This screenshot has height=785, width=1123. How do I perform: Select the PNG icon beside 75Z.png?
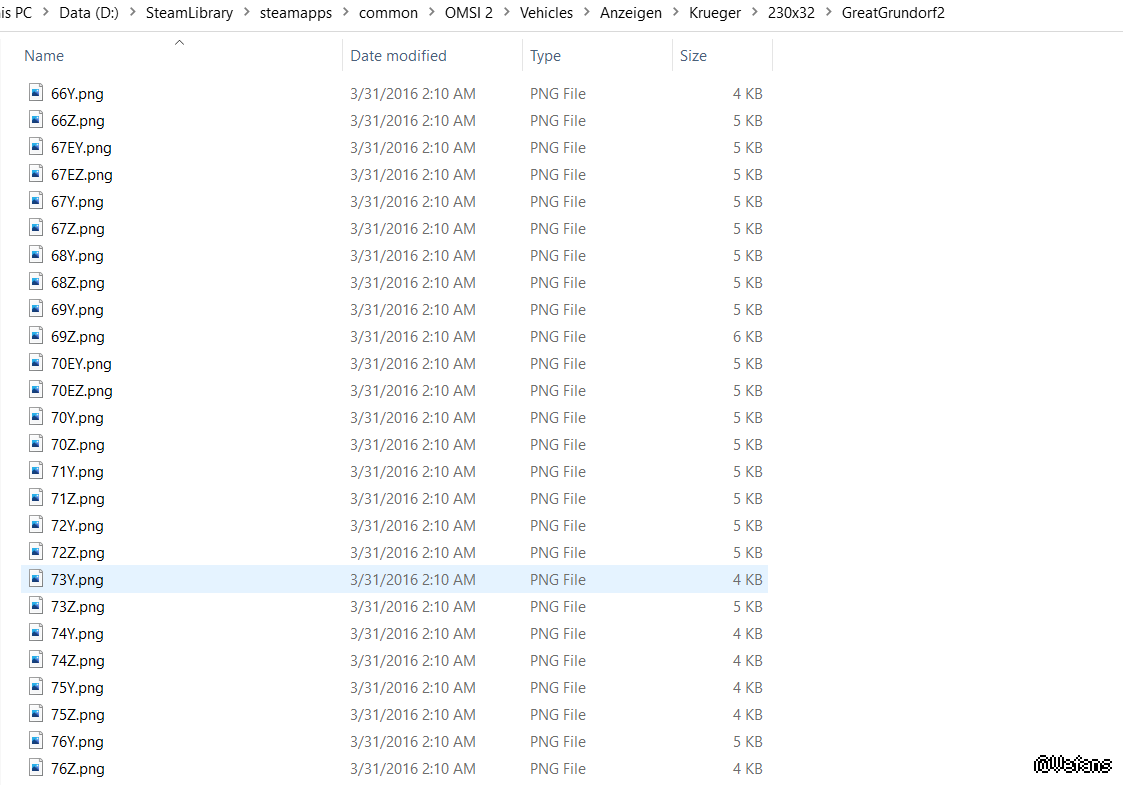coord(36,714)
